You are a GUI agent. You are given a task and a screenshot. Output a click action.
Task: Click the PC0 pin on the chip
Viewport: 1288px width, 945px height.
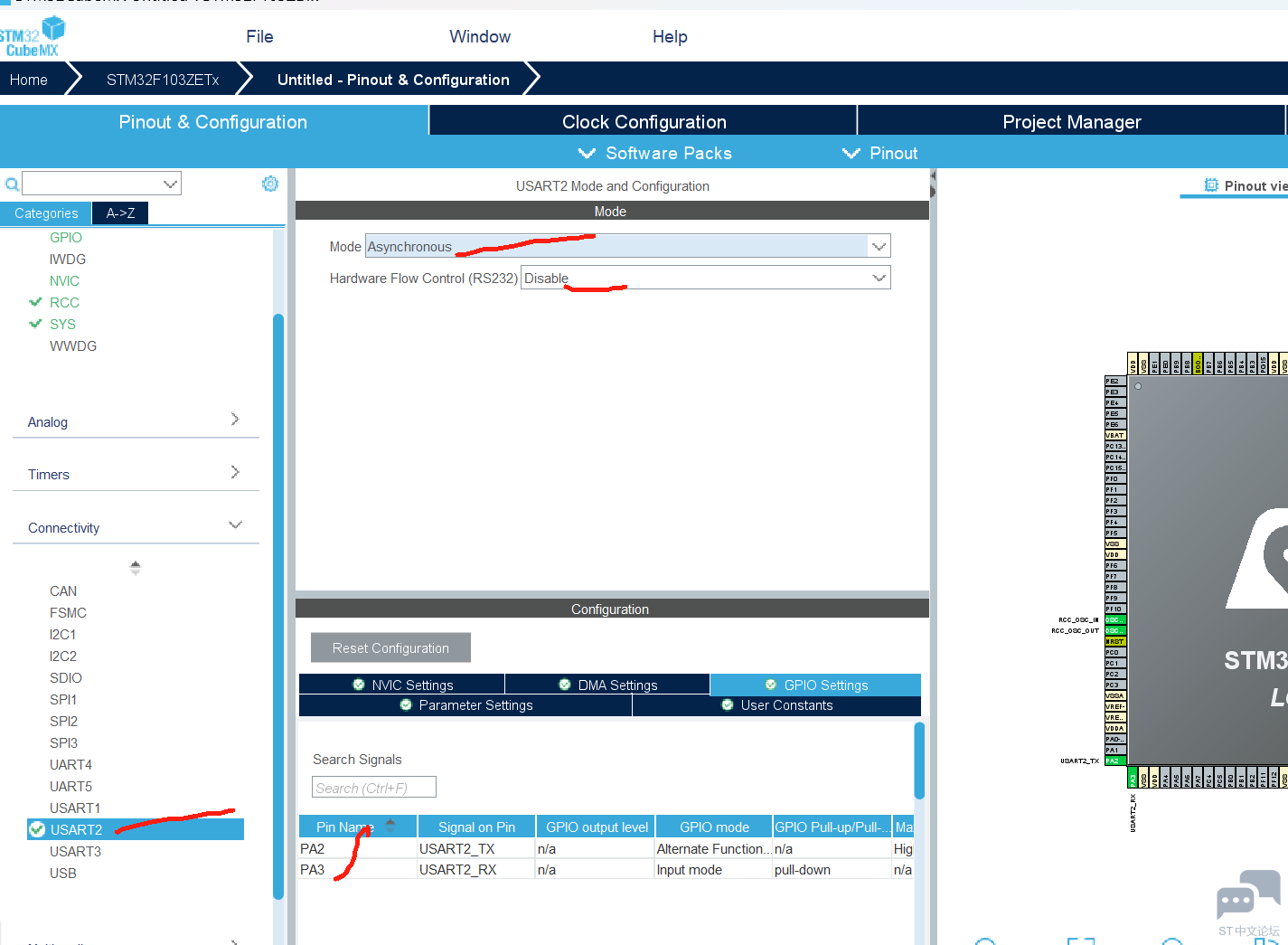1115,652
